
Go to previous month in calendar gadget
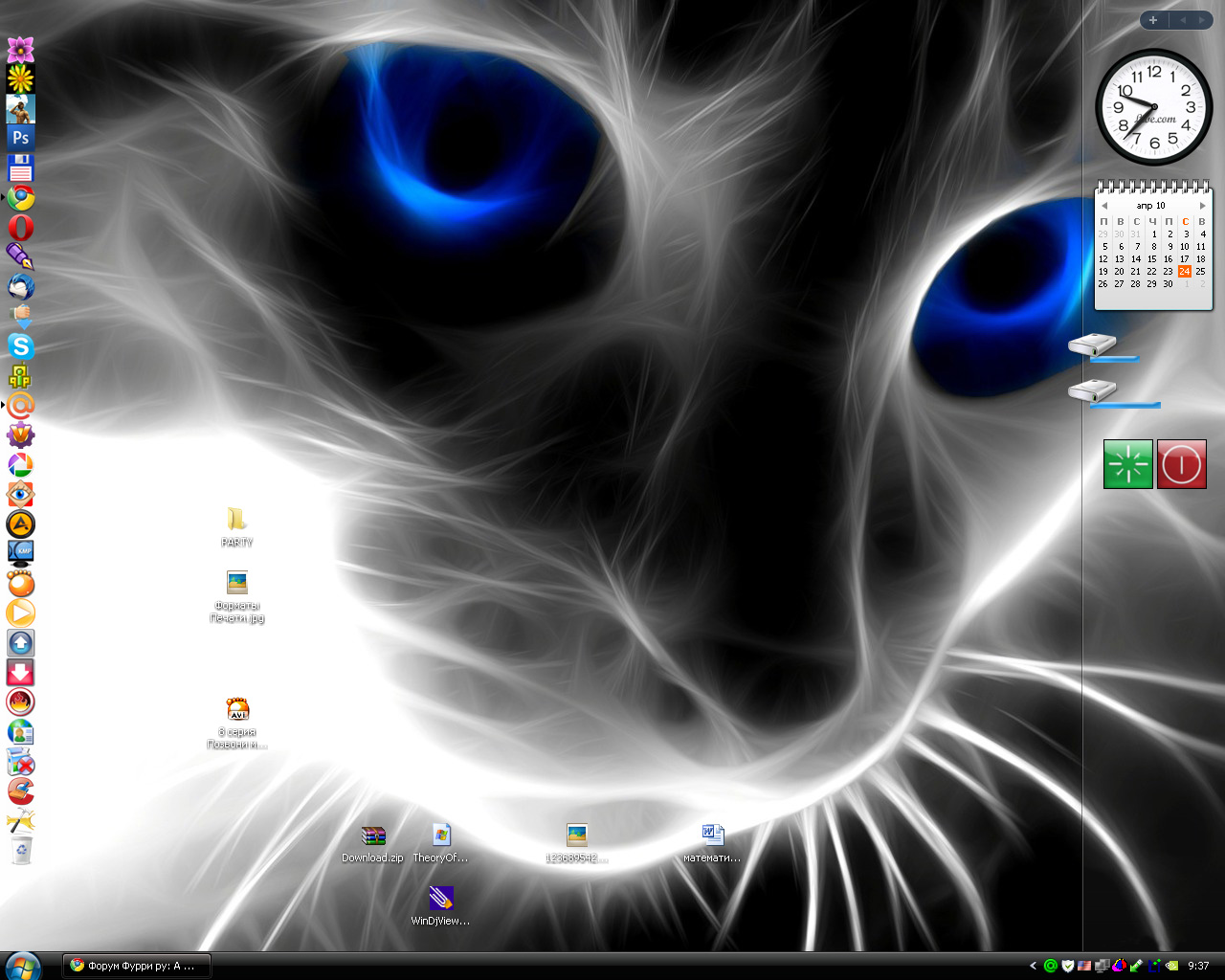click(1103, 206)
